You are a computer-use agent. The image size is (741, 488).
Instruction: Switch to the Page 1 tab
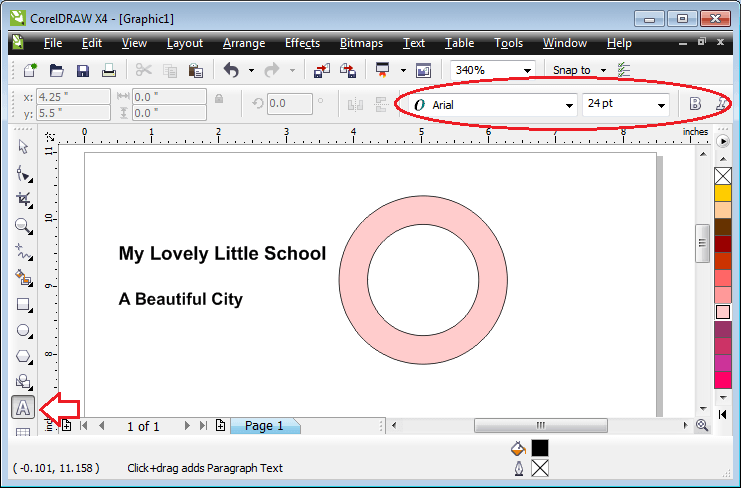coord(264,426)
